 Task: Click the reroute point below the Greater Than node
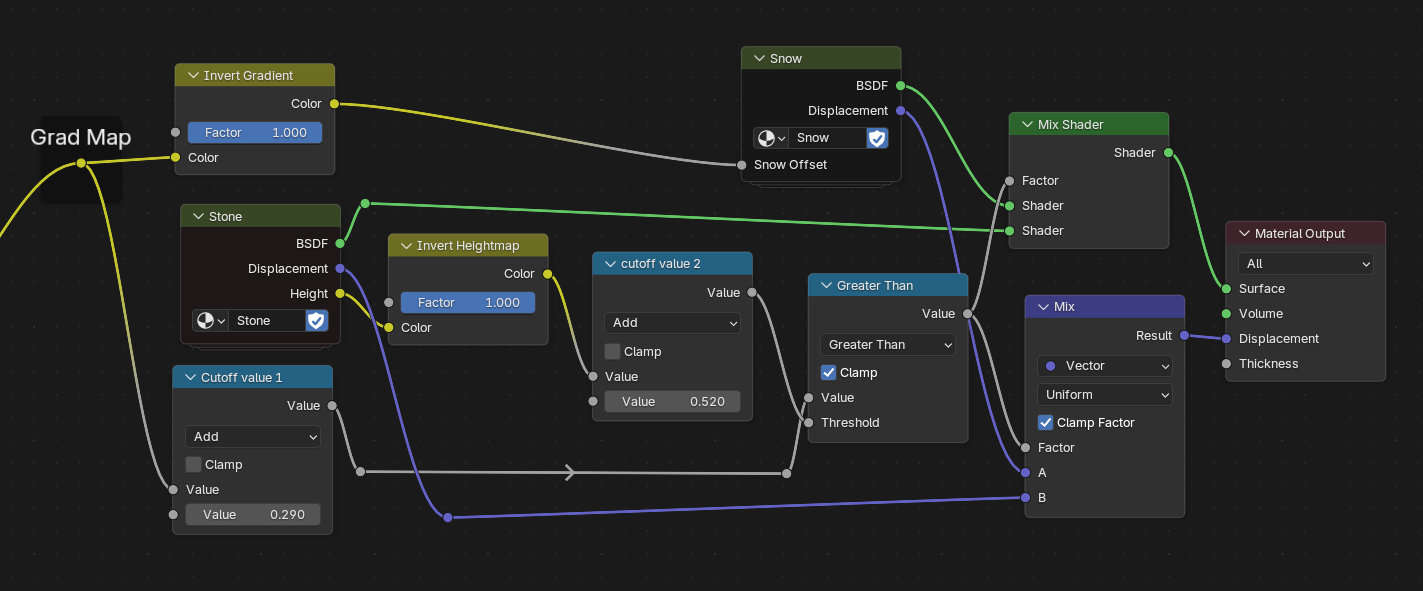(787, 473)
